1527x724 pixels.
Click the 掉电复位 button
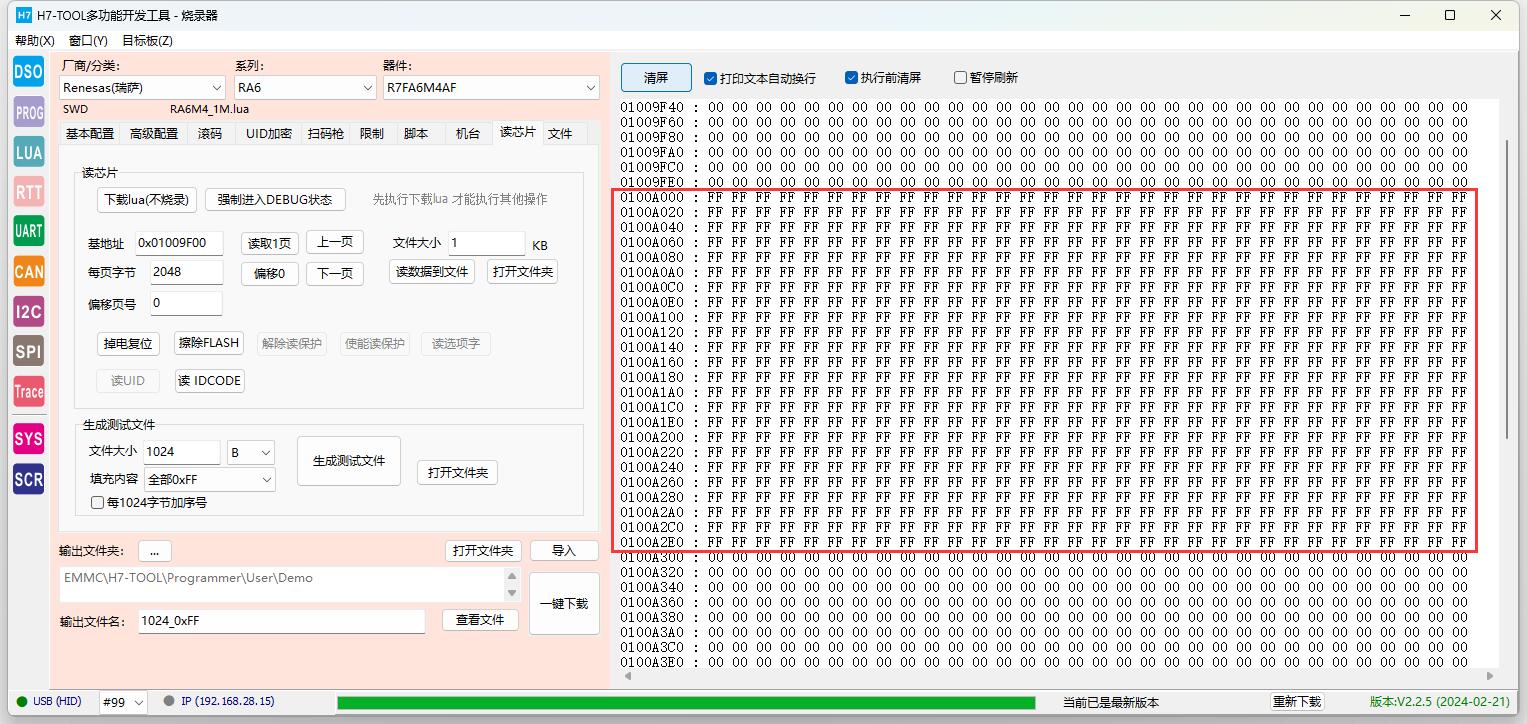click(128, 344)
